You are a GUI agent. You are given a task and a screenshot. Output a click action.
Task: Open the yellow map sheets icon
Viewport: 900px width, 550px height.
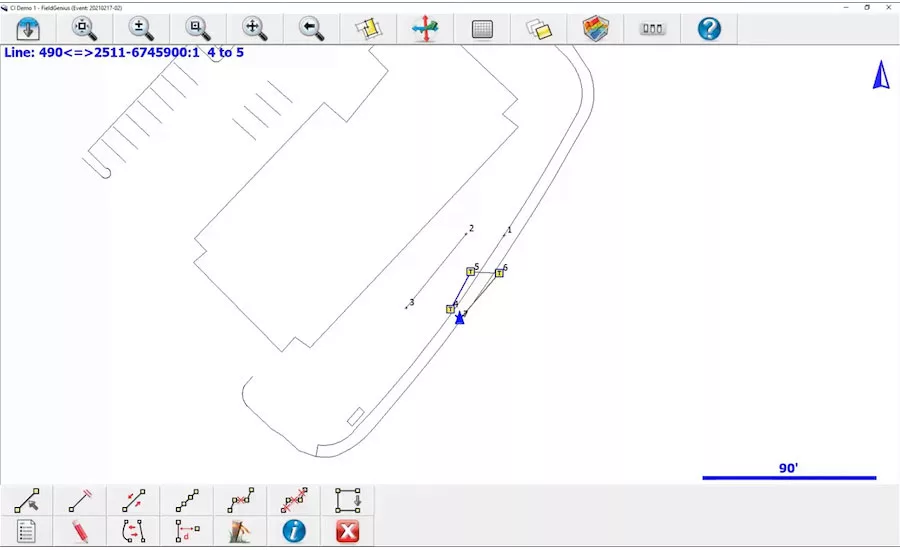point(368,29)
